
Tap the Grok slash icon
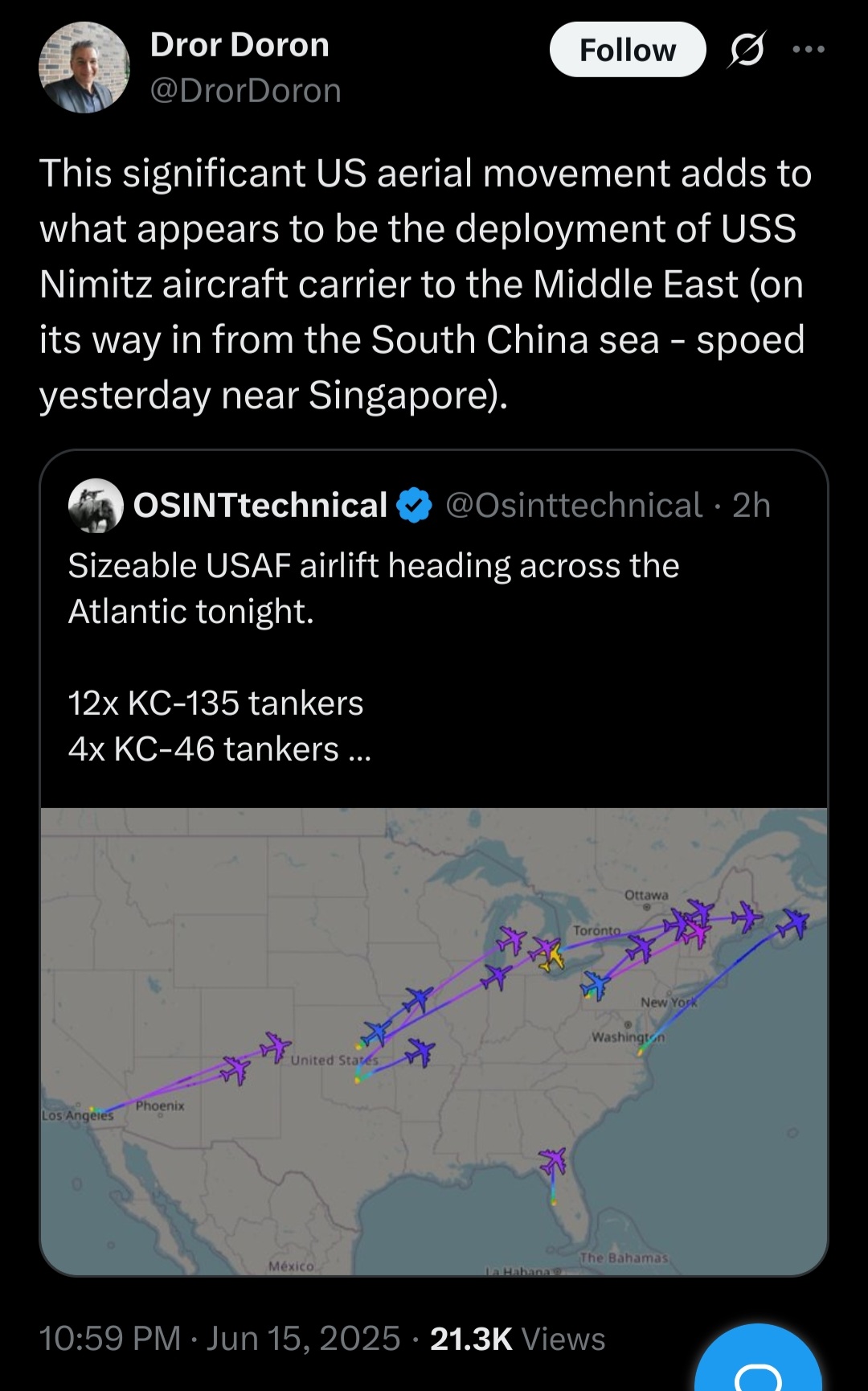(747, 50)
